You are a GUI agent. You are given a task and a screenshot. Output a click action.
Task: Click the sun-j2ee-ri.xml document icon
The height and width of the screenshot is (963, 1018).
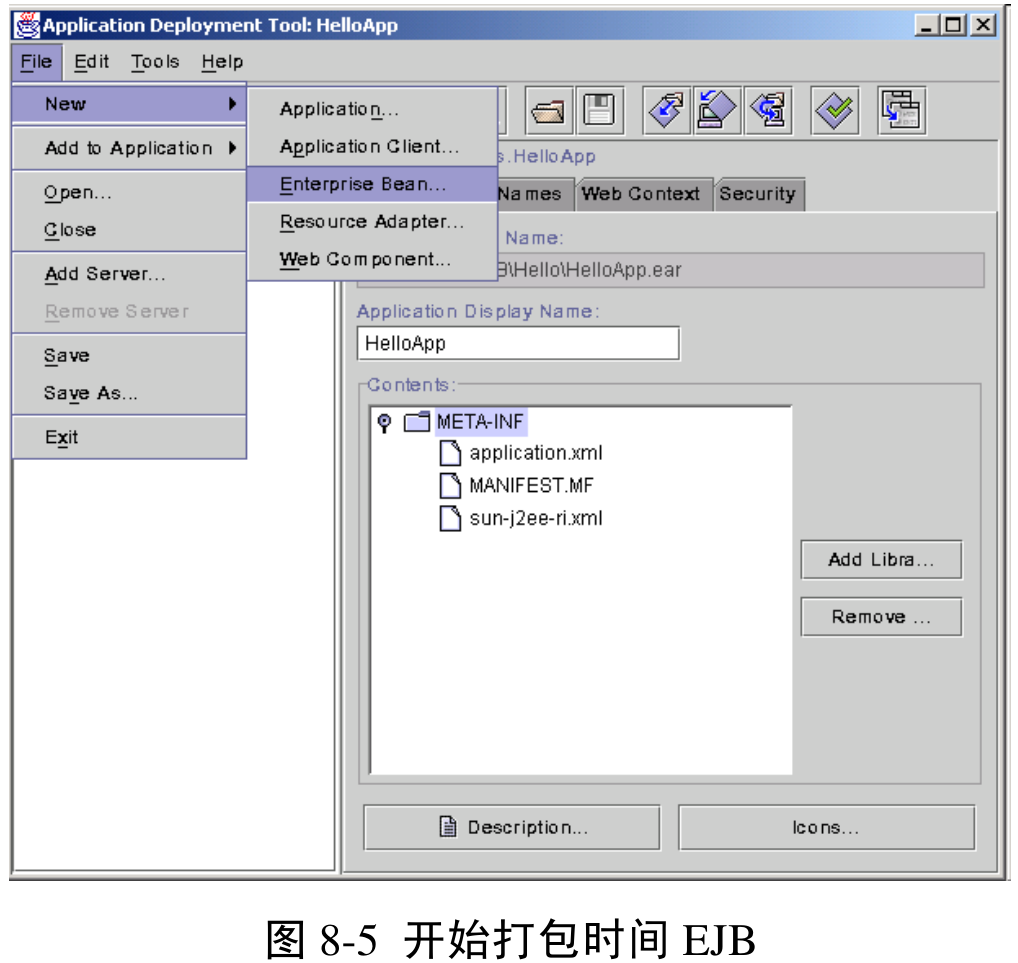pyautogui.click(x=450, y=519)
